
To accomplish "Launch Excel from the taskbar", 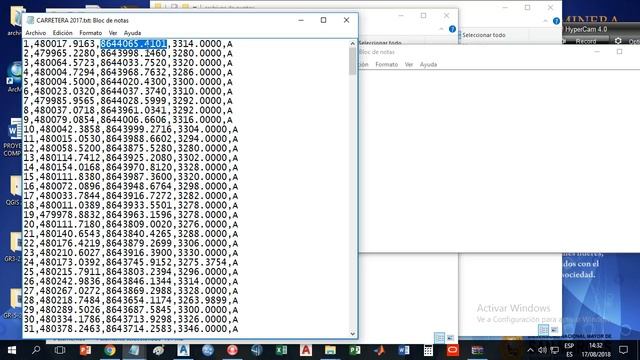I will (x=281, y=350).
